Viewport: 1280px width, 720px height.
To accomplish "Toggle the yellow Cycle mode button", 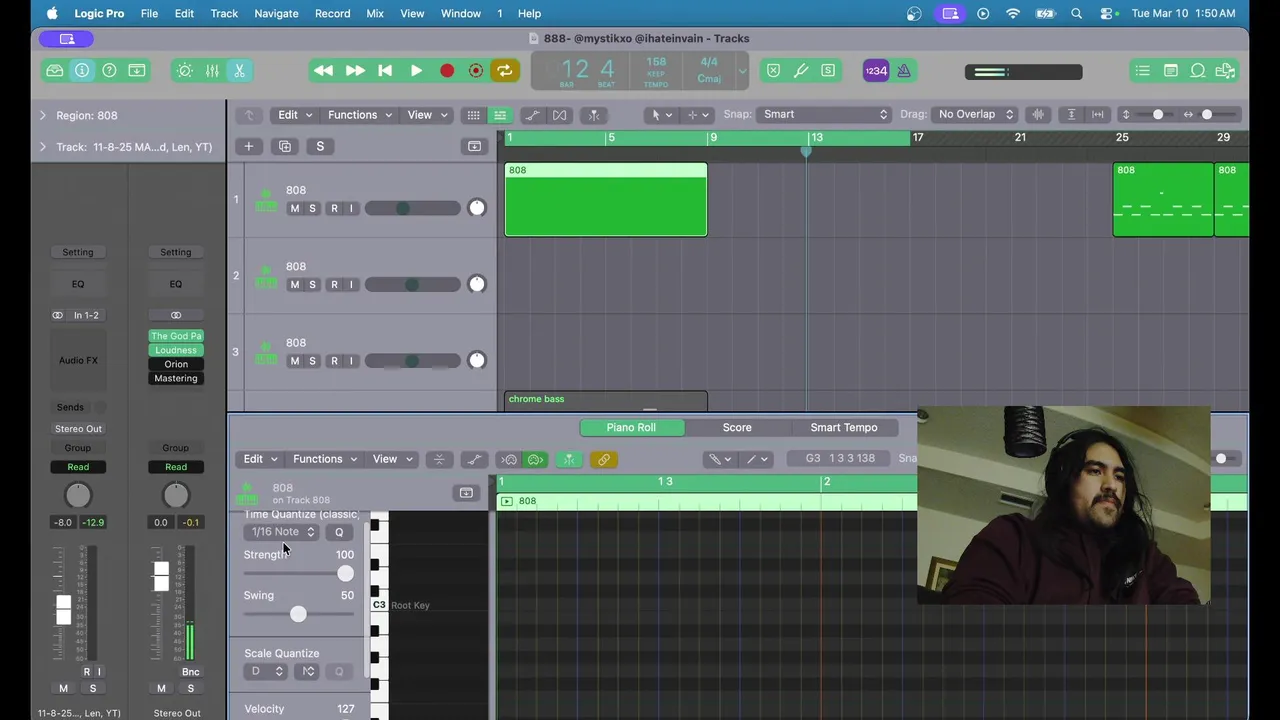I will tap(505, 71).
